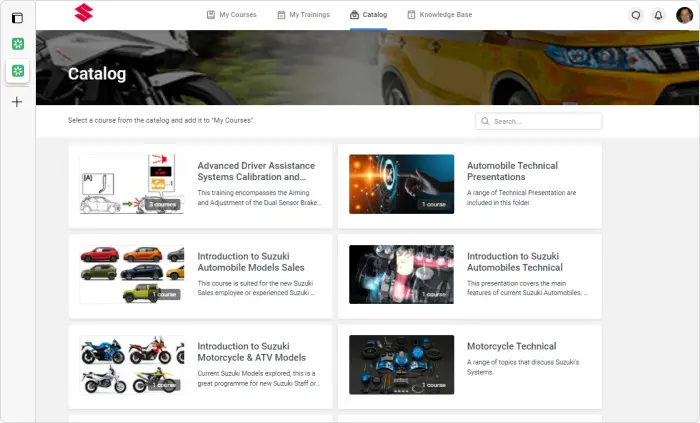Select the Catalog tab
This screenshot has height=423, width=700.
click(x=369, y=15)
